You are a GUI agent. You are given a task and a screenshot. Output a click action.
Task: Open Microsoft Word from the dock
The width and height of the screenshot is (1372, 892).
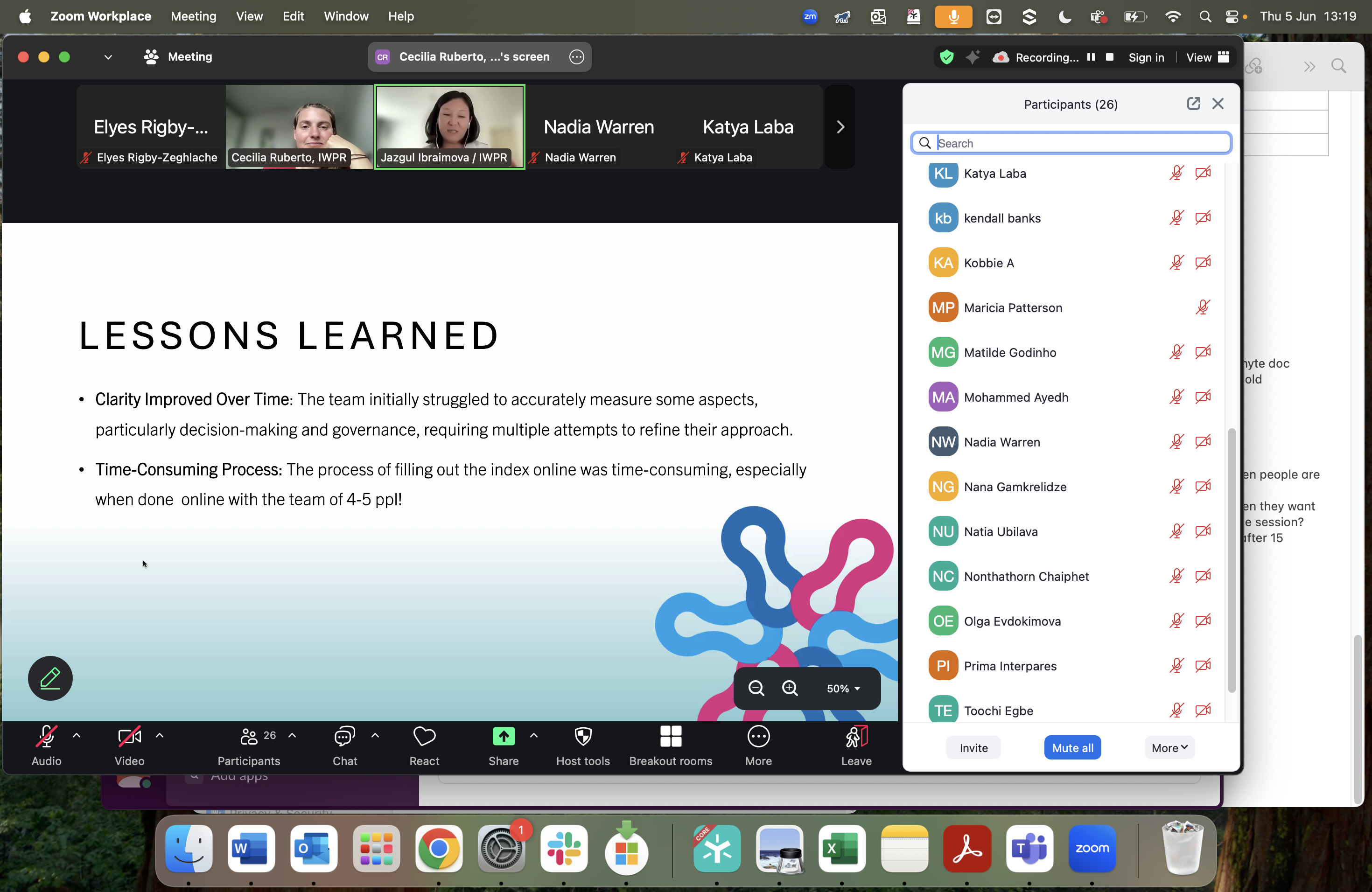[251, 848]
